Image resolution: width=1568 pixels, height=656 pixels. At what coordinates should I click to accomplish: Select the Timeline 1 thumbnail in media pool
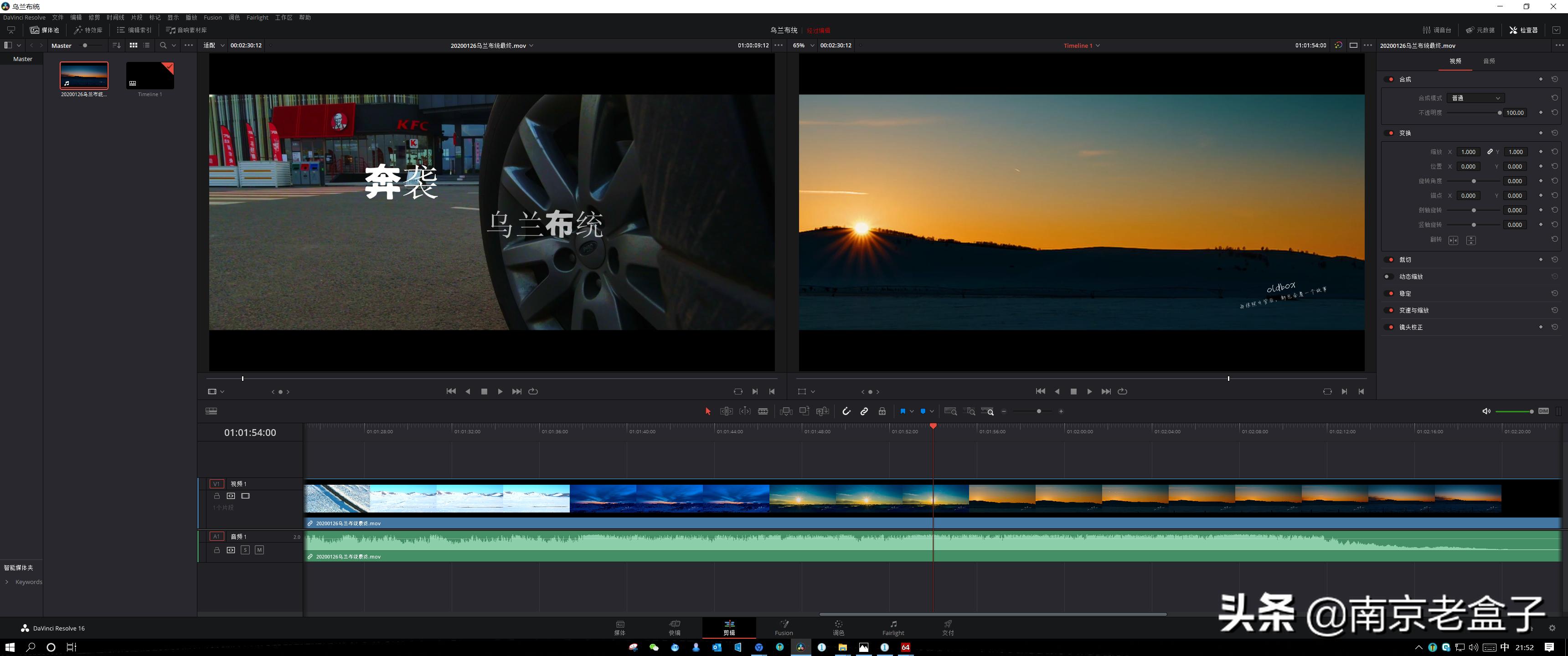[x=150, y=76]
